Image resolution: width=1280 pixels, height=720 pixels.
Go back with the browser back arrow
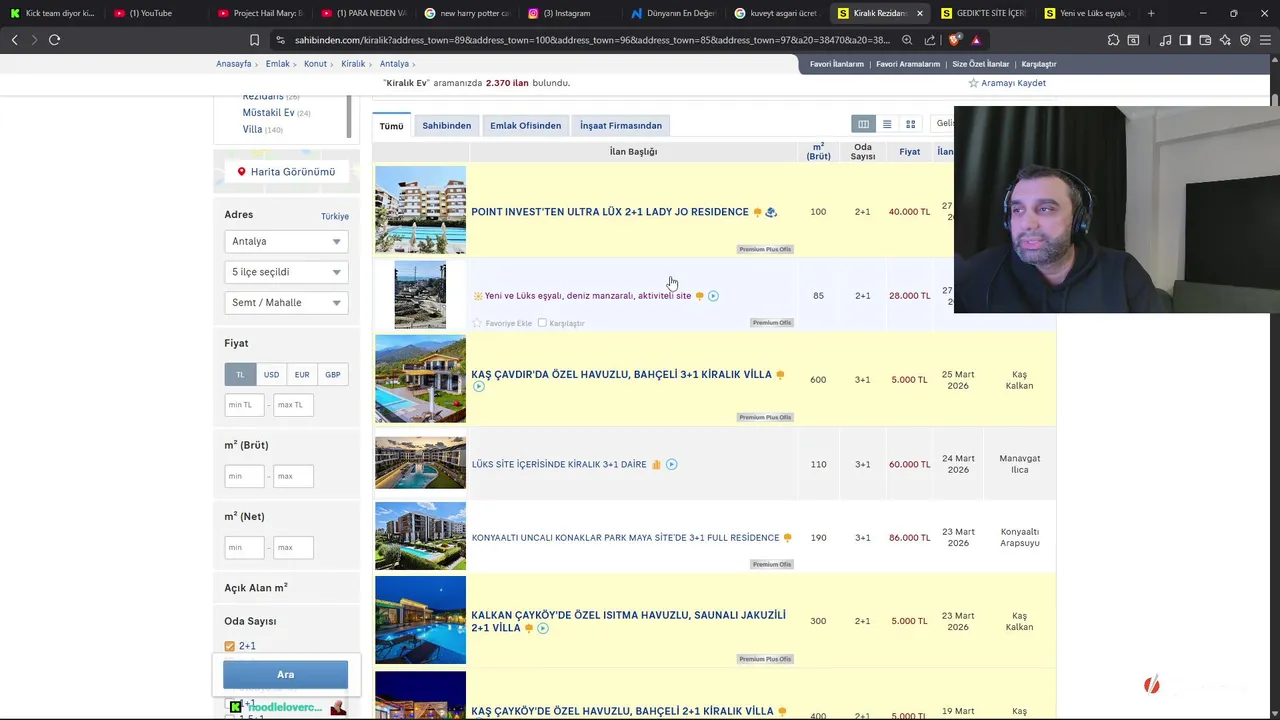click(15, 40)
